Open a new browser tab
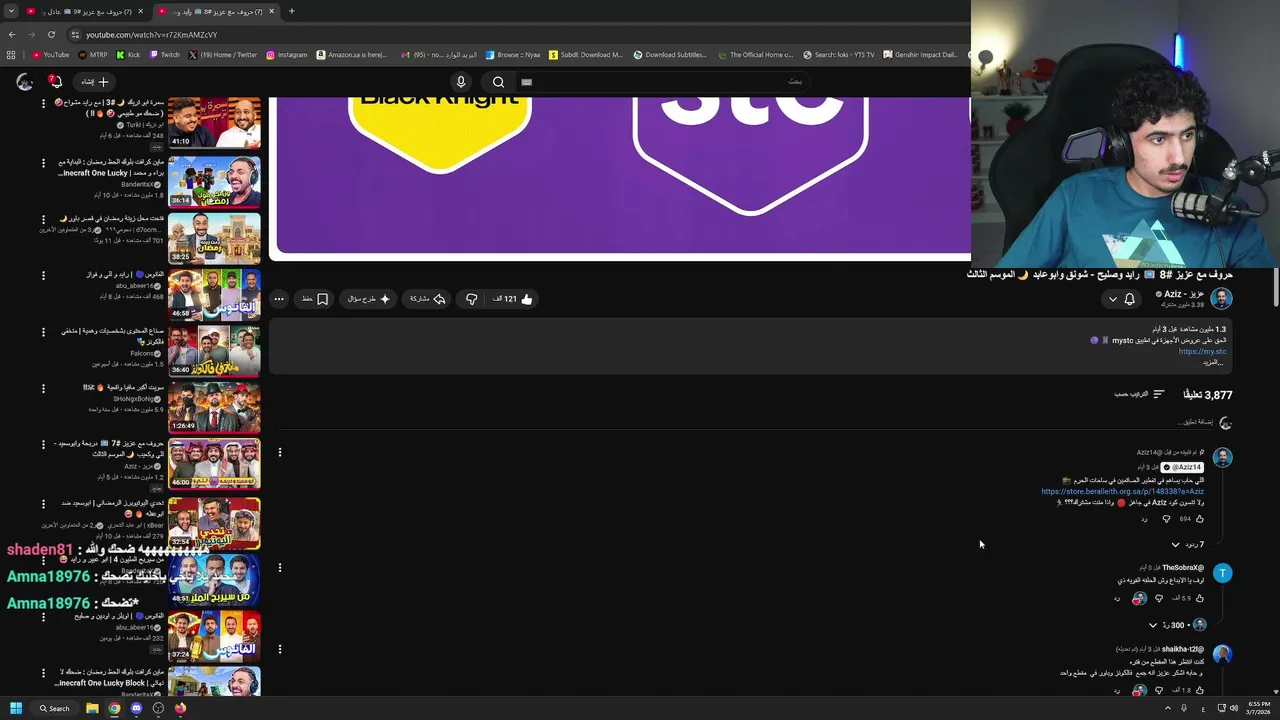The image size is (1280, 720). click(291, 11)
